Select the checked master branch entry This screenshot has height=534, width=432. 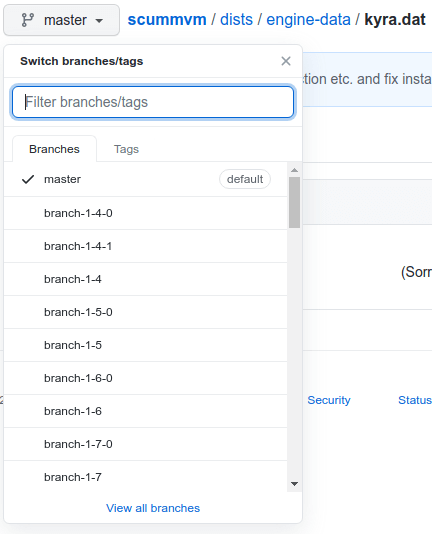pos(145,179)
